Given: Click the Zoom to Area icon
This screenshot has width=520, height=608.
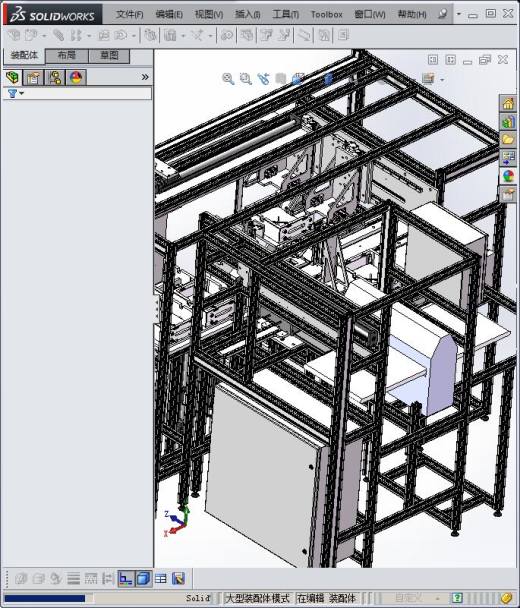Looking at the screenshot, I should (246, 79).
